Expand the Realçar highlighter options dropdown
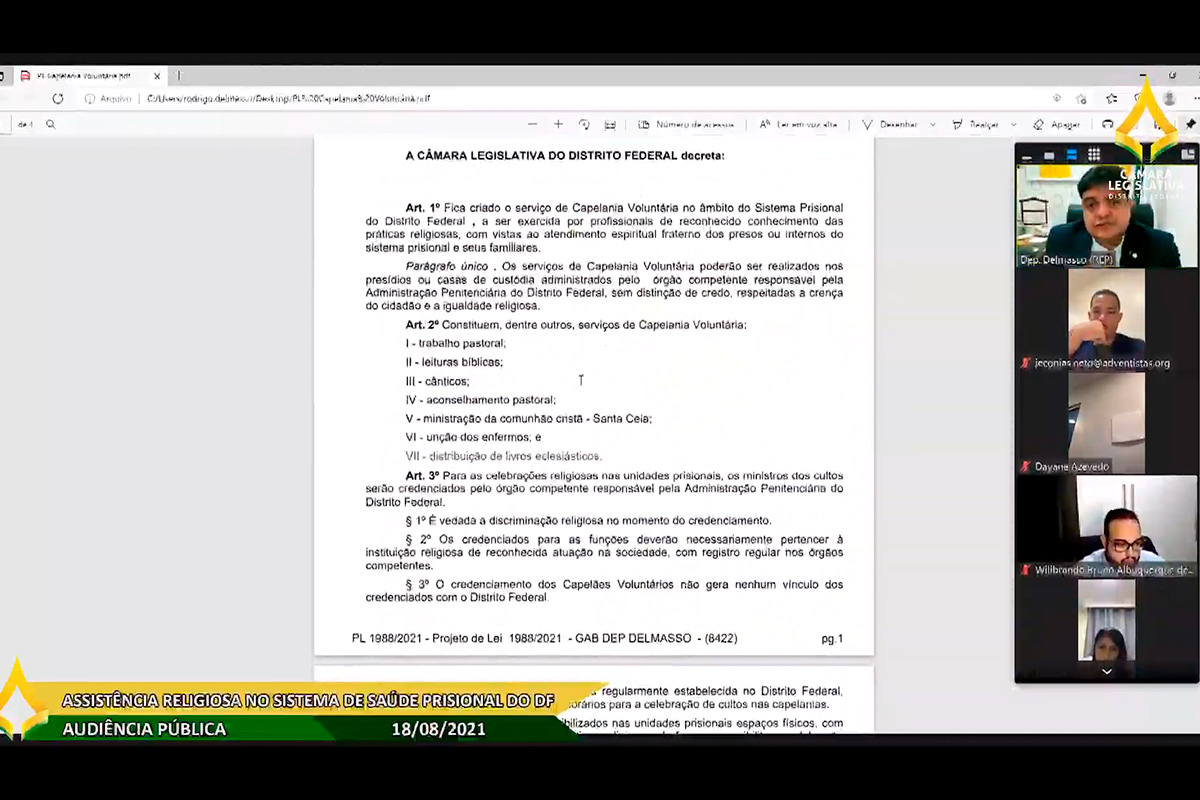Viewport: 1200px width, 800px height. coord(1014,125)
